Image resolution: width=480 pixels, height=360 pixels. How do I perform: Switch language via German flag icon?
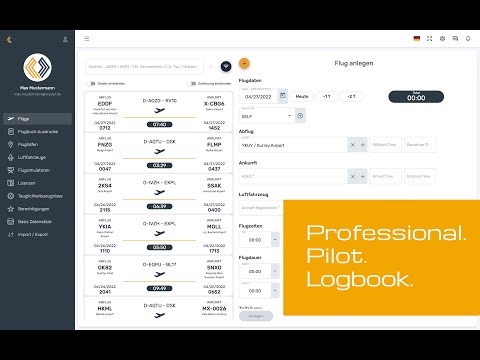pyautogui.click(x=417, y=39)
